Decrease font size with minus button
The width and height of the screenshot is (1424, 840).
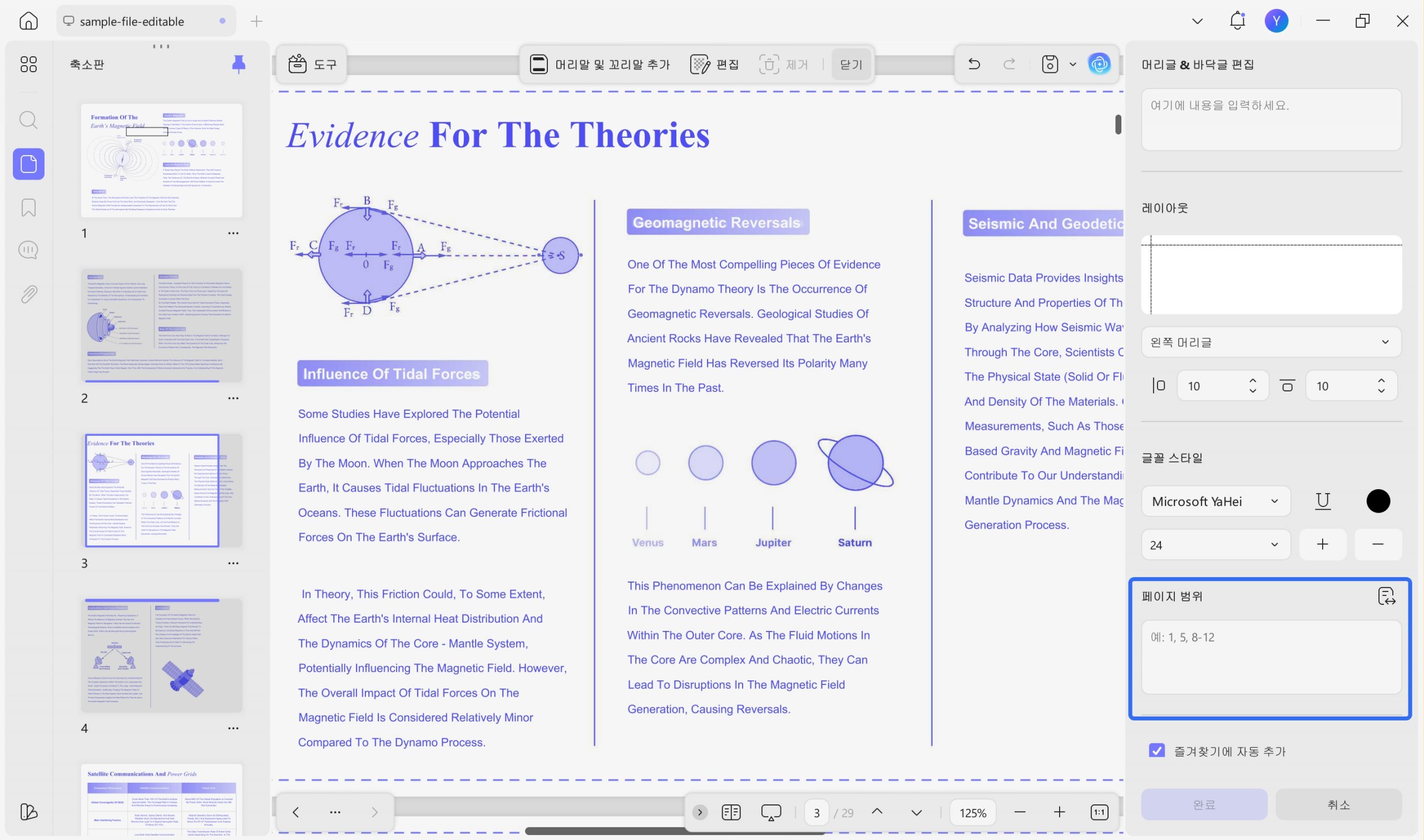1378,545
